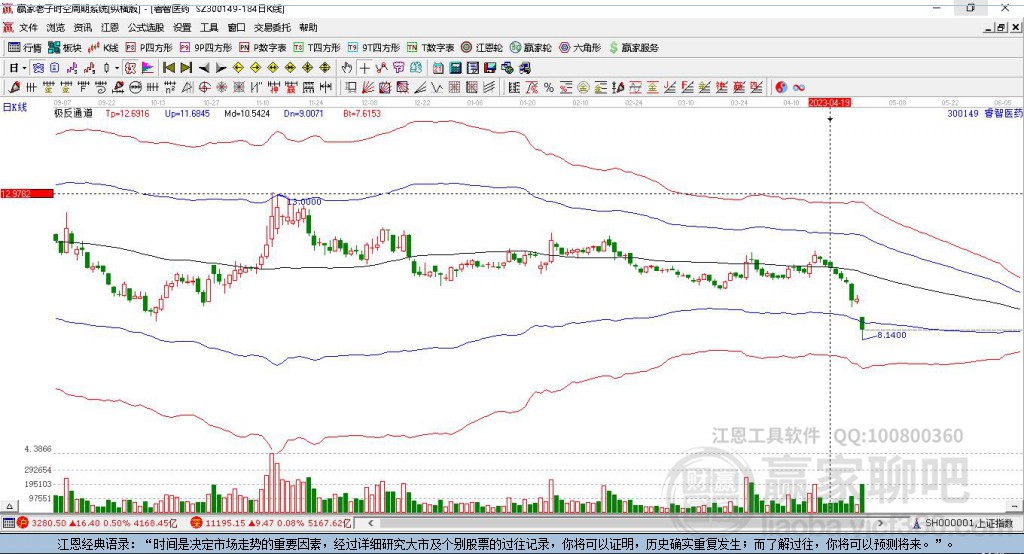Click the 沪 3280.50 index status entry
The height and width of the screenshot is (554, 1024).
98,523
